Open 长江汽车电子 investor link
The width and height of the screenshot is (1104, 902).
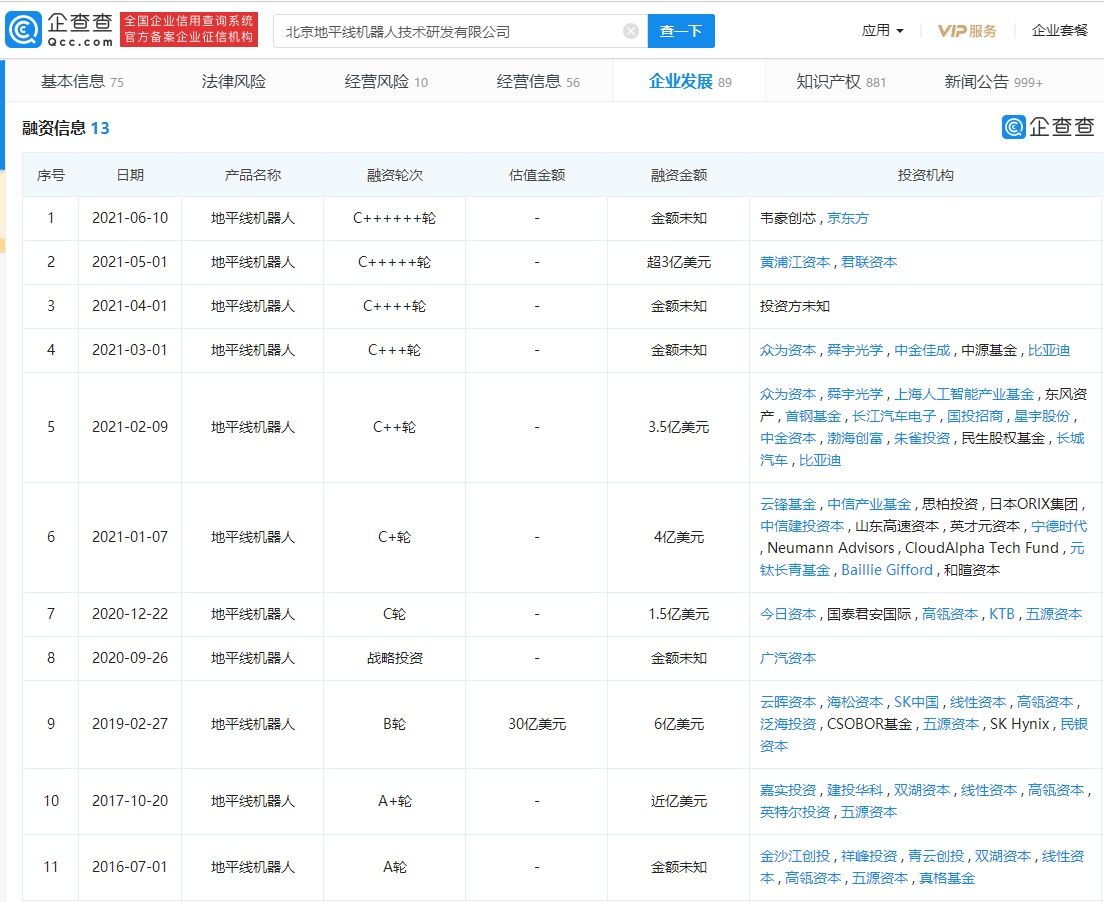(893, 416)
